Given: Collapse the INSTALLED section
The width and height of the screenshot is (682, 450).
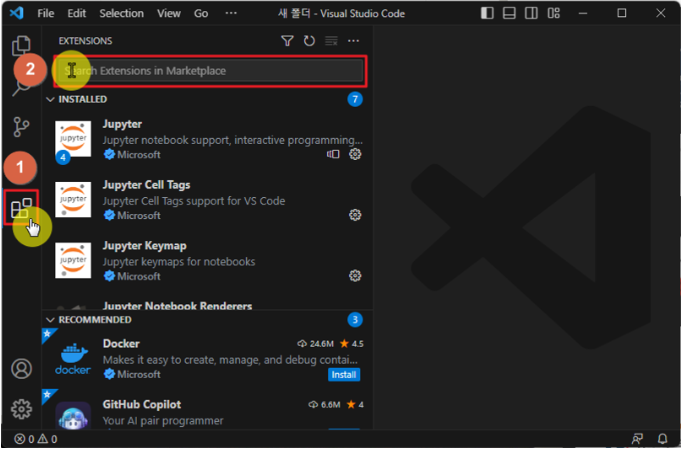Looking at the screenshot, I should [50, 100].
